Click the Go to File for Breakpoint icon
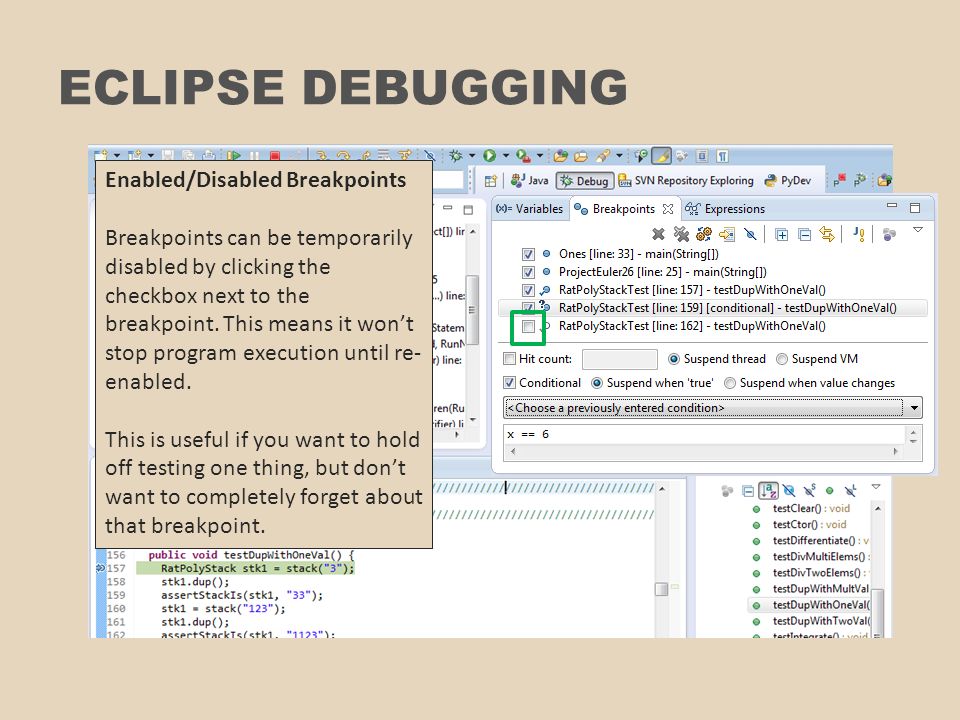The width and height of the screenshot is (960, 720). click(727, 234)
